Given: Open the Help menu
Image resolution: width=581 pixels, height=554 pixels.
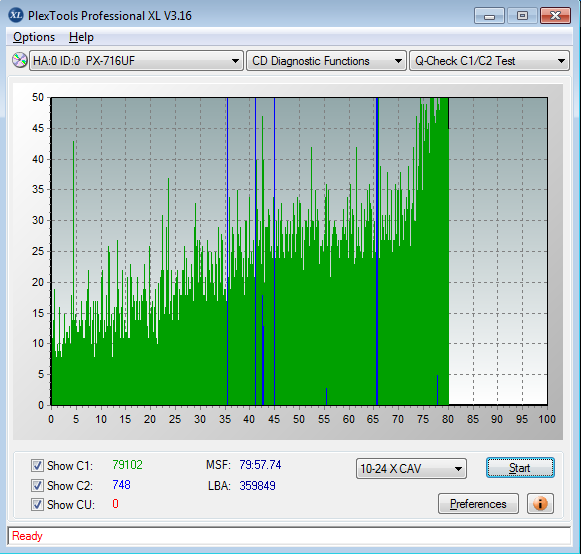Looking at the screenshot, I should pos(81,37).
